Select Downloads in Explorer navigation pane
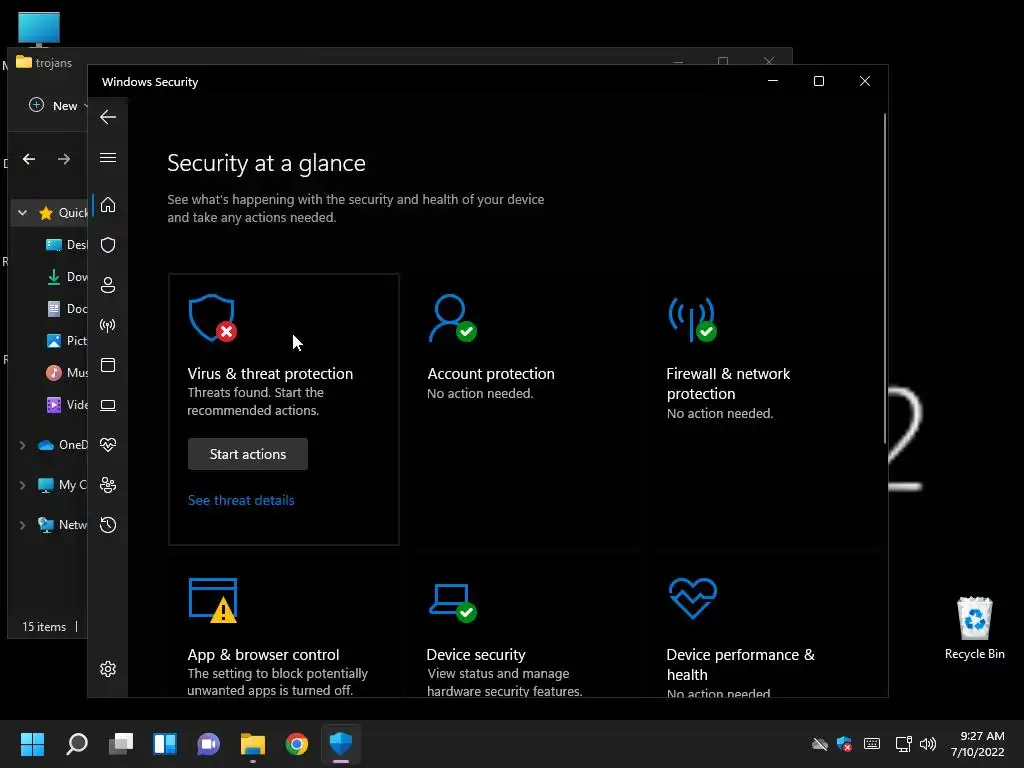The height and width of the screenshot is (768, 1024). click(x=65, y=277)
